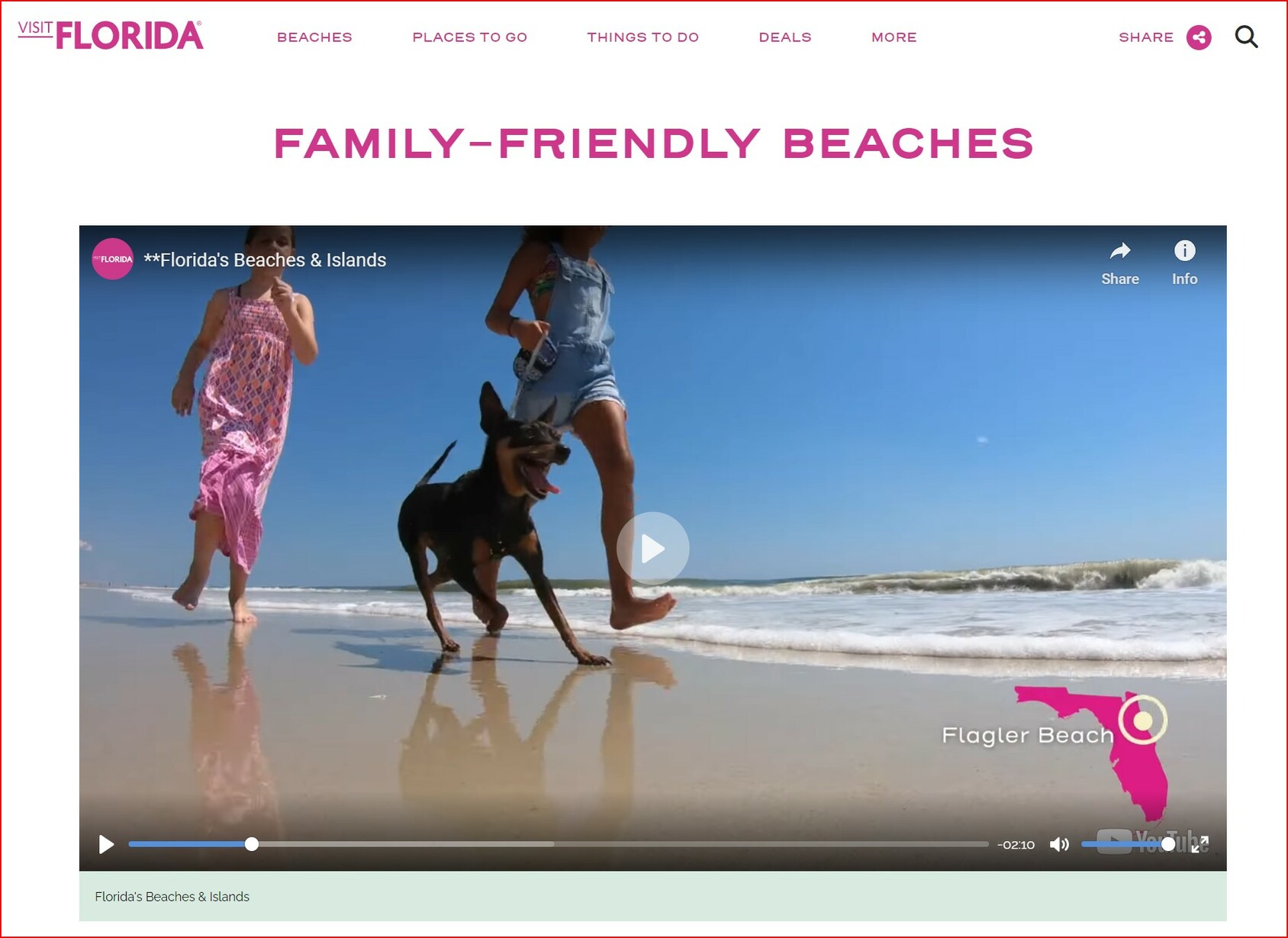Expand the More menu

click(894, 37)
